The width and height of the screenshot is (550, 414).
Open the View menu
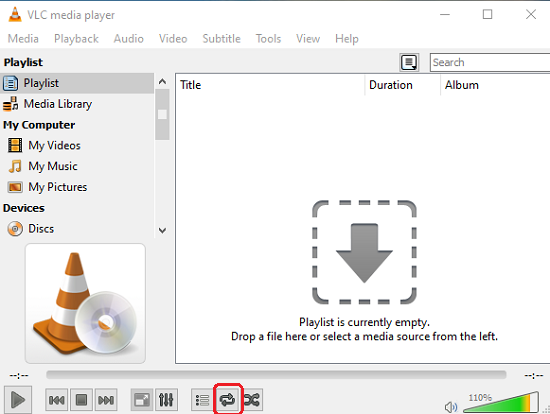click(308, 39)
